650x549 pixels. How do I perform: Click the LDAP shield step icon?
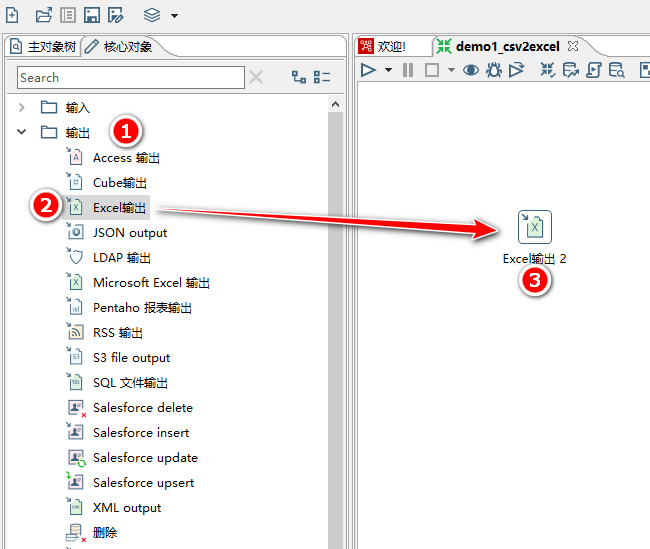pos(75,257)
